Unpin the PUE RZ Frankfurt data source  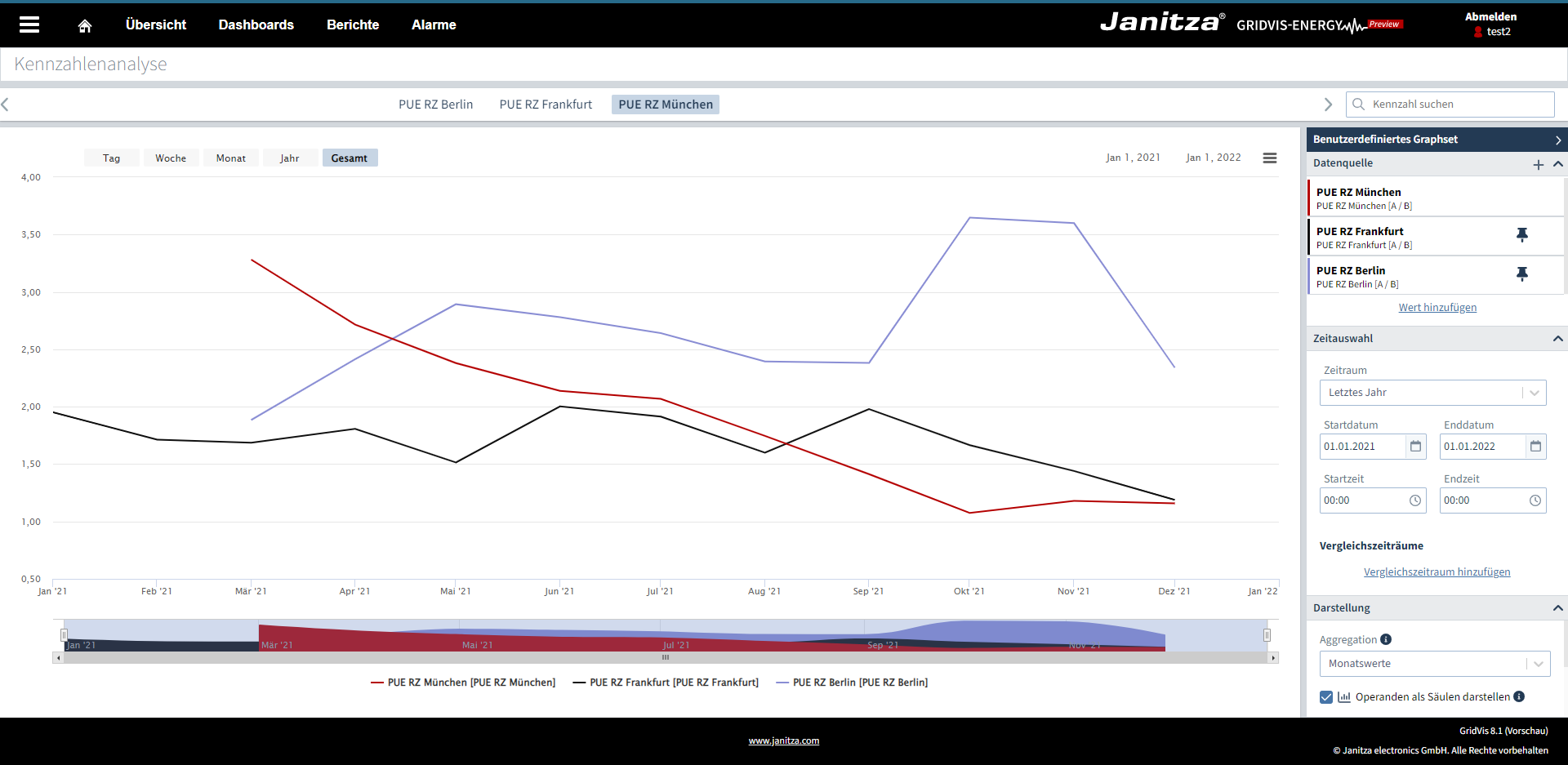[1521, 235]
